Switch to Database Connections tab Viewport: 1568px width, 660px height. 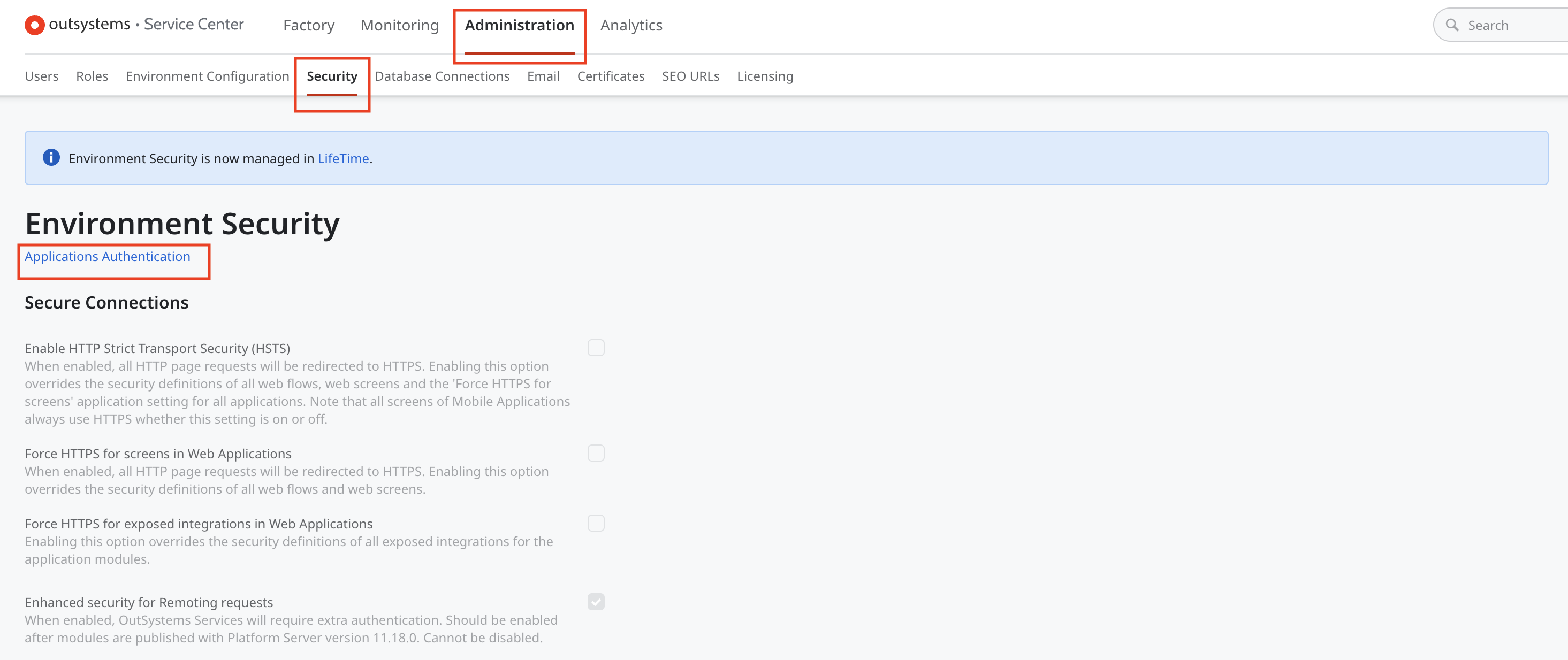442,76
